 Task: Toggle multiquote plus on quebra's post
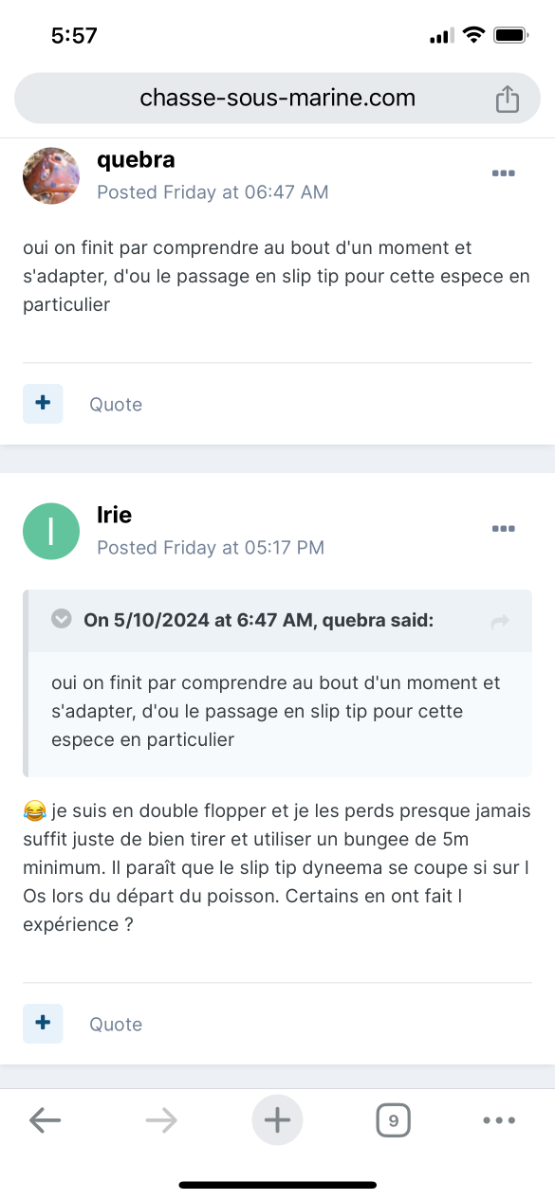click(x=43, y=403)
